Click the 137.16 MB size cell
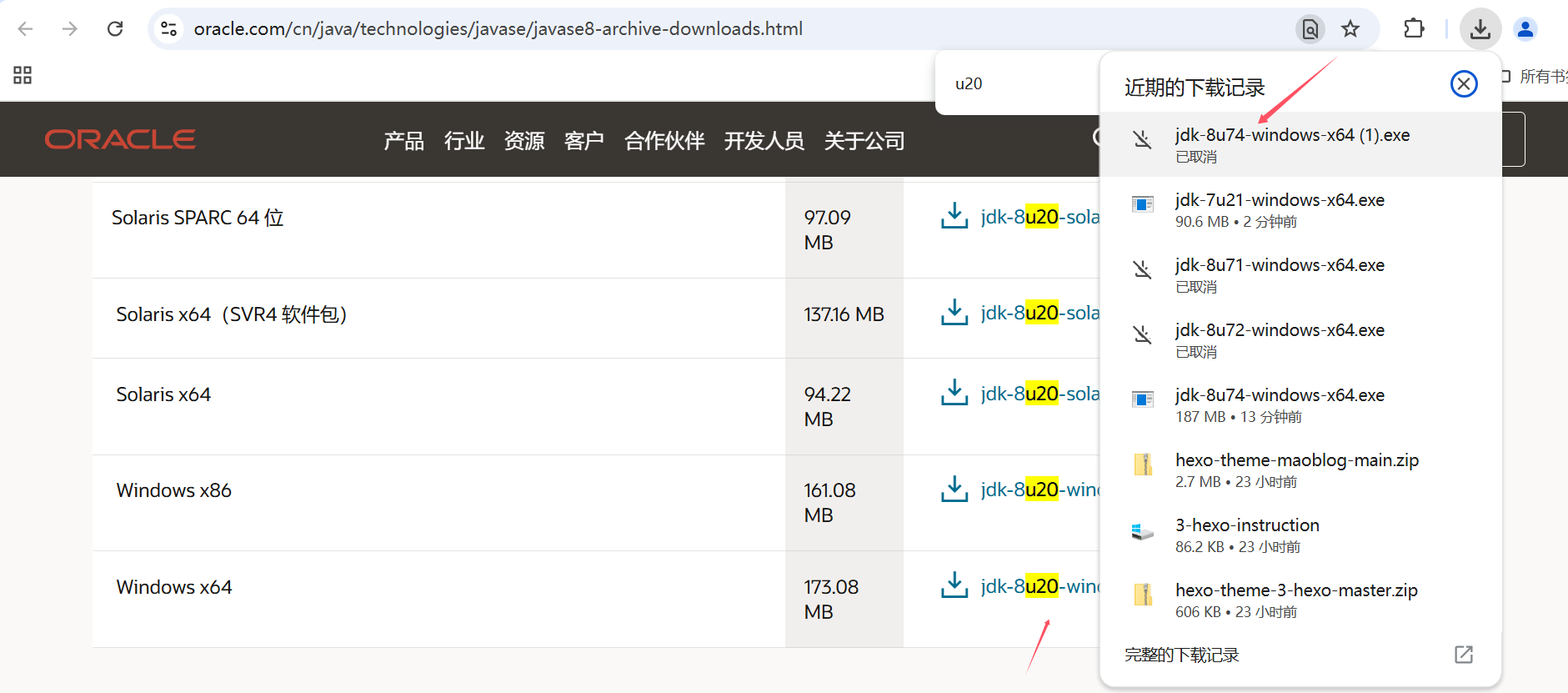Viewport: 1568px width, 693px height. click(844, 318)
